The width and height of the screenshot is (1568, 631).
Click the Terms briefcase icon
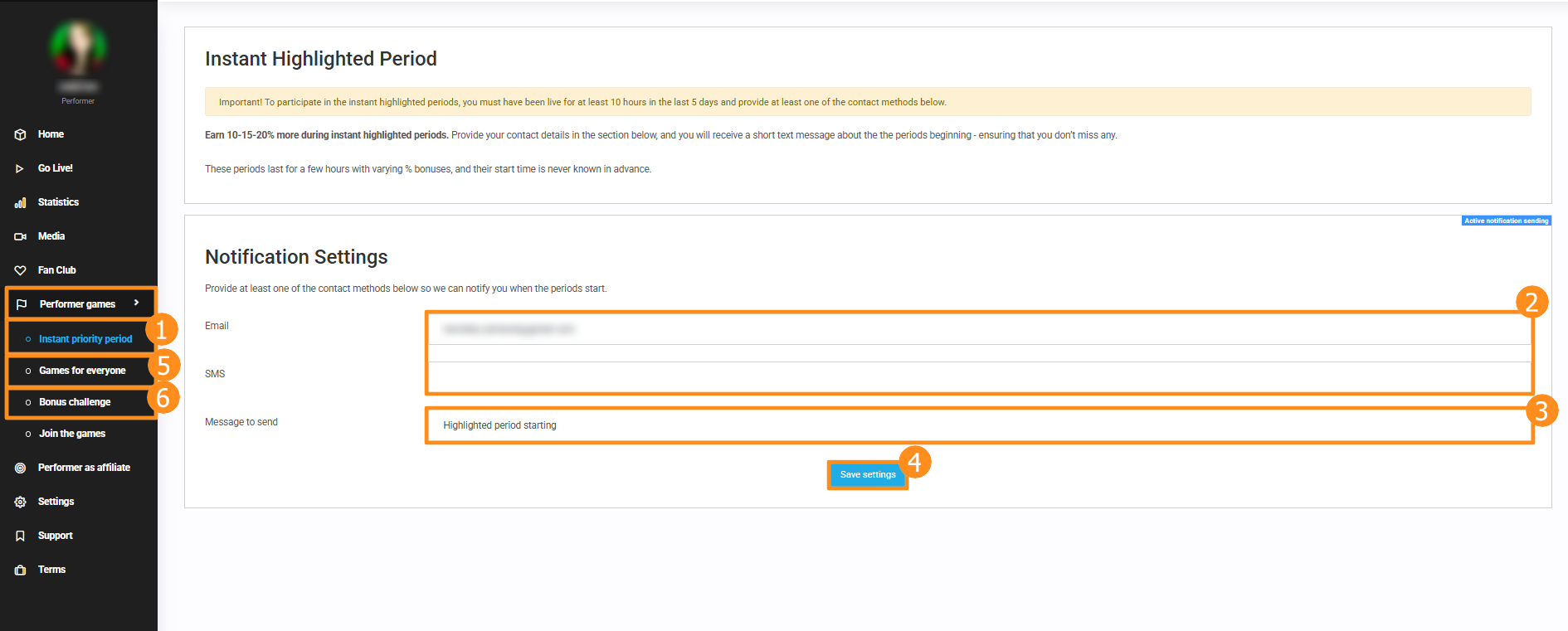point(20,570)
